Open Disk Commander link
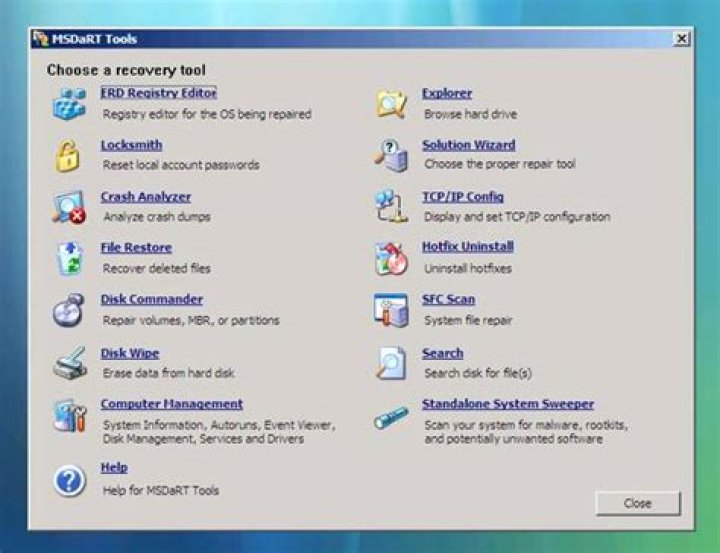The height and width of the screenshot is (553, 720). [x=152, y=299]
